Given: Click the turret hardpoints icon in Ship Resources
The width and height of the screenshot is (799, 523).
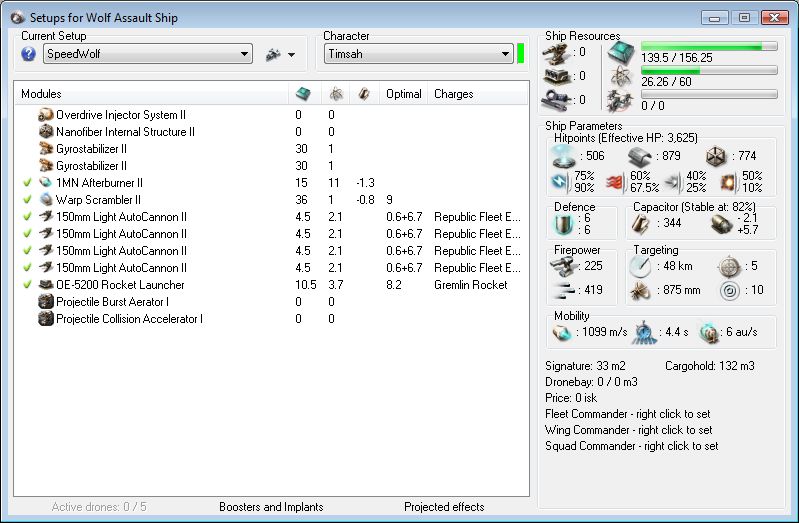Looking at the screenshot, I should click(x=556, y=53).
